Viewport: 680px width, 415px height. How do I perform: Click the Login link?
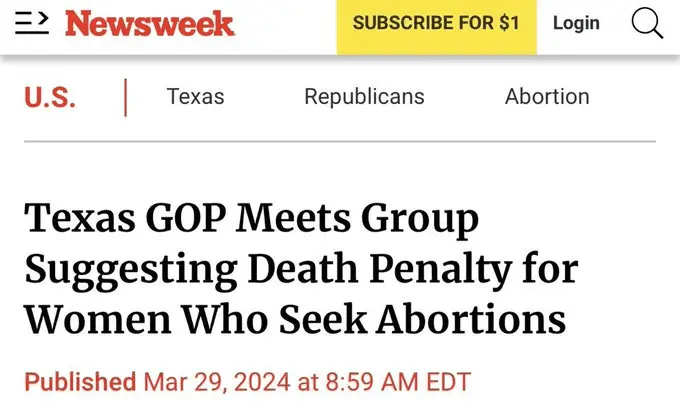(x=576, y=23)
